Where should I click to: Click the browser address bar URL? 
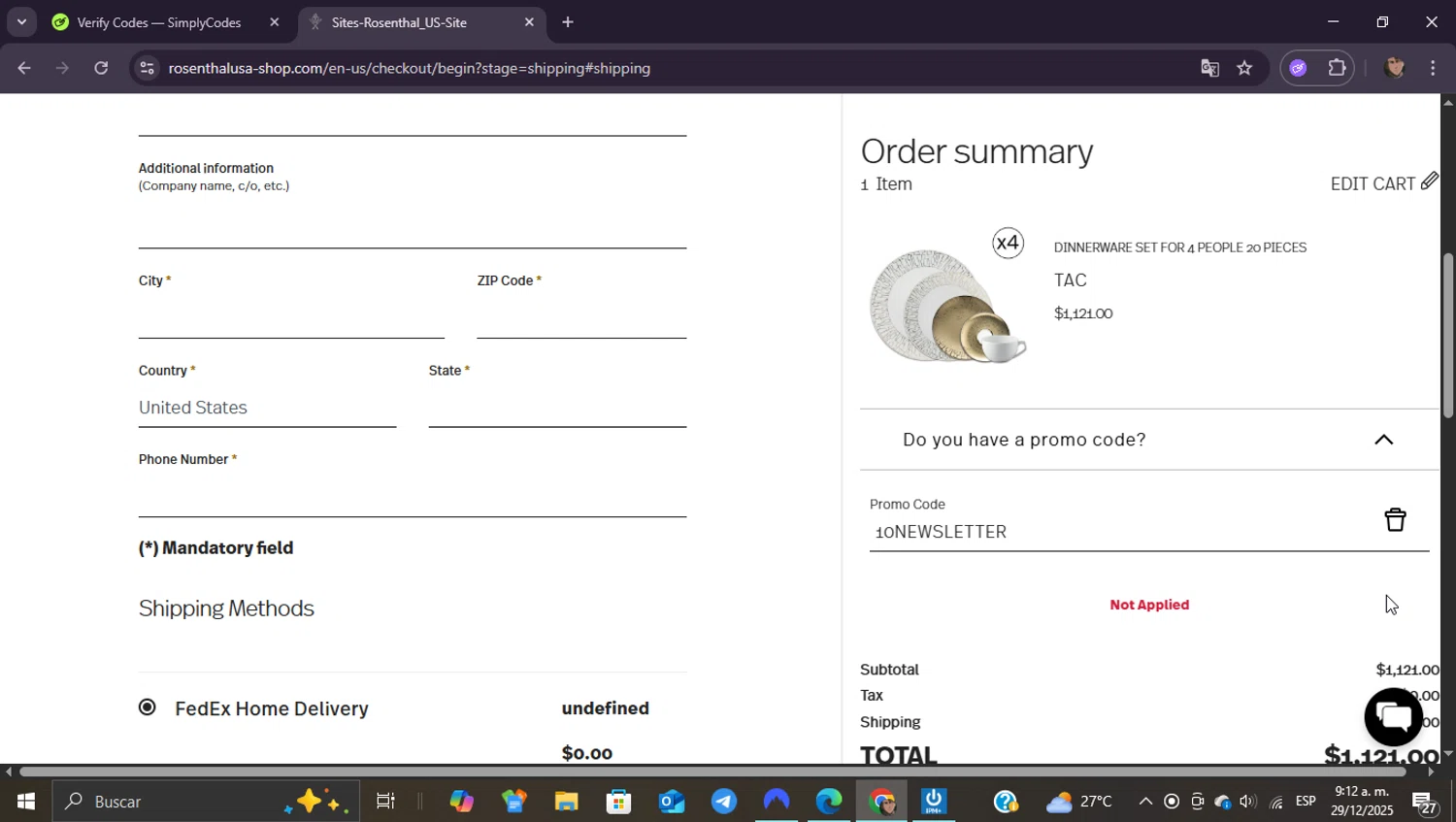coord(409,68)
